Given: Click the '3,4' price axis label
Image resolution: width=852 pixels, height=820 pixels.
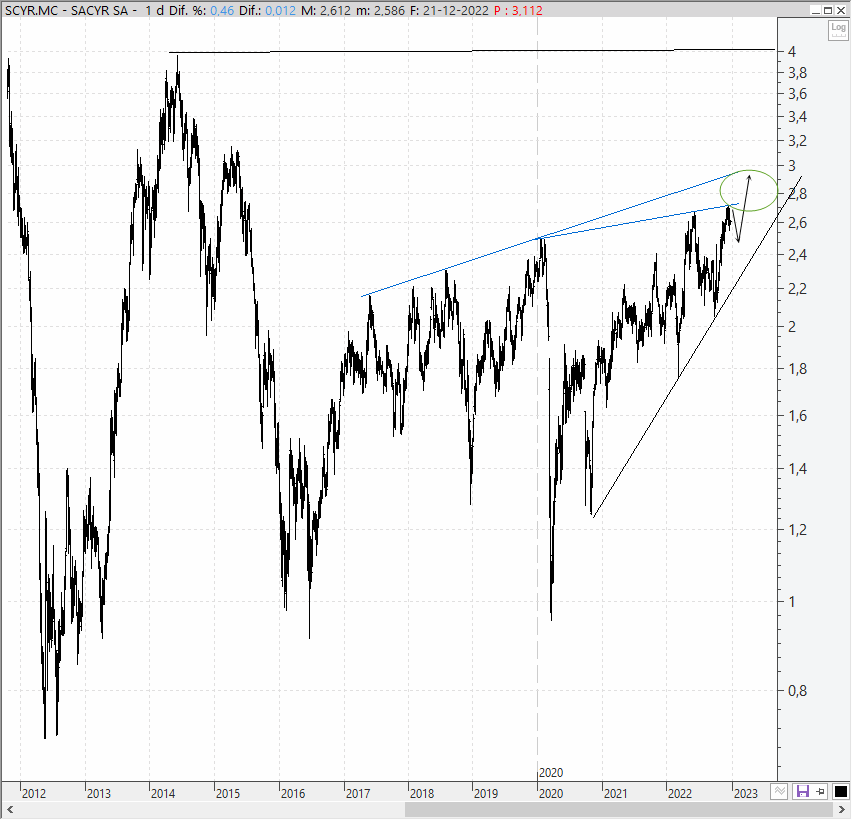Looking at the screenshot, I should pyautogui.click(x=797, y=117).
